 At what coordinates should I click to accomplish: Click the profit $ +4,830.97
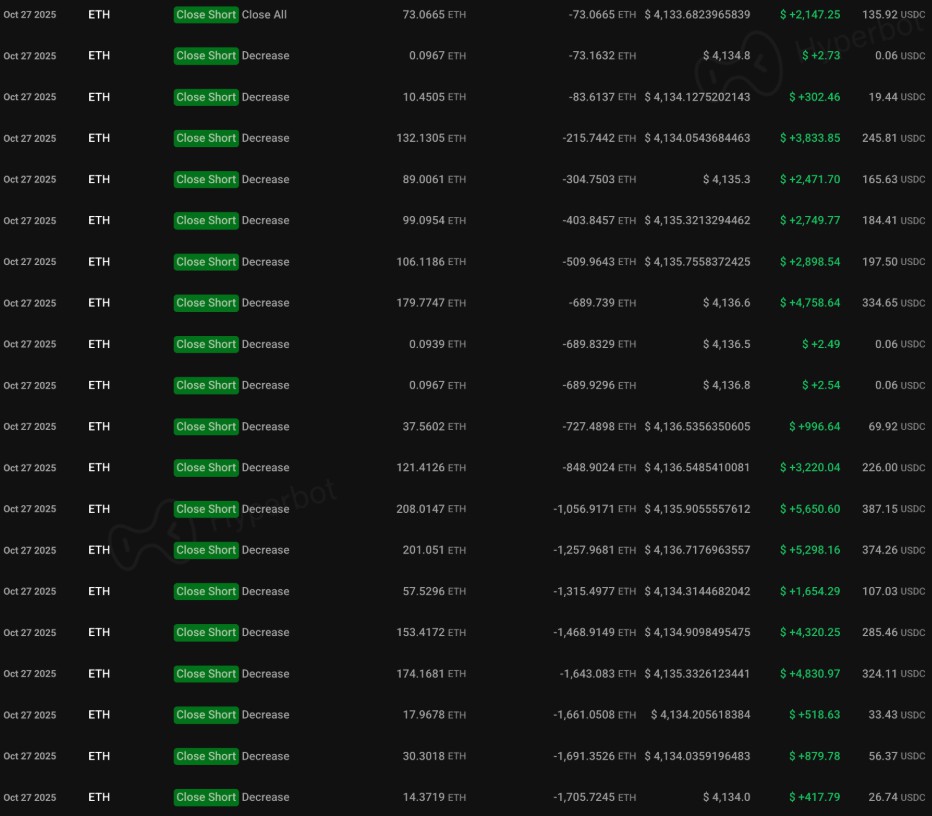tap(810, 674)
